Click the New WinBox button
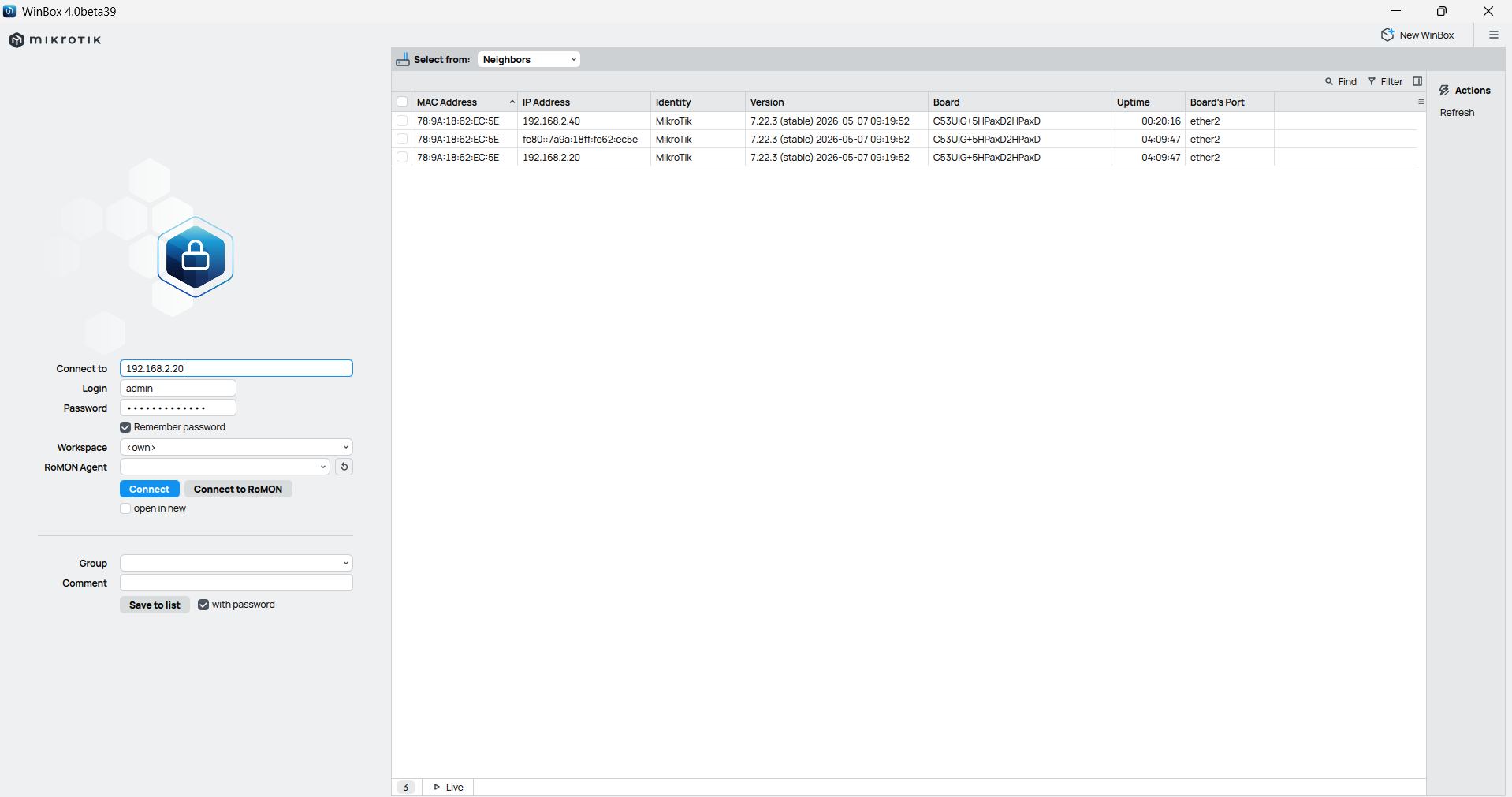This screenshot has width=1512, height=797. click(x=1417, y=35)
